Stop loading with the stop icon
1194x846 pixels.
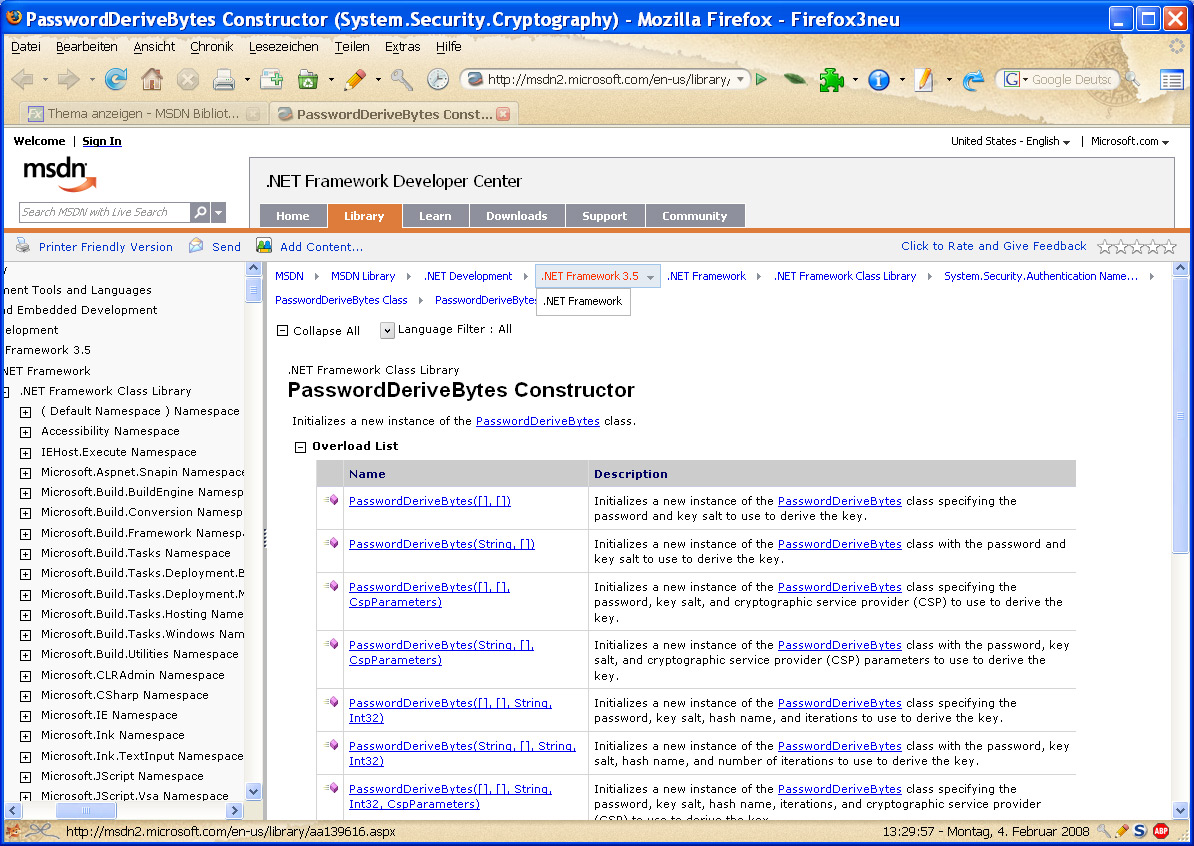[187, 79]
